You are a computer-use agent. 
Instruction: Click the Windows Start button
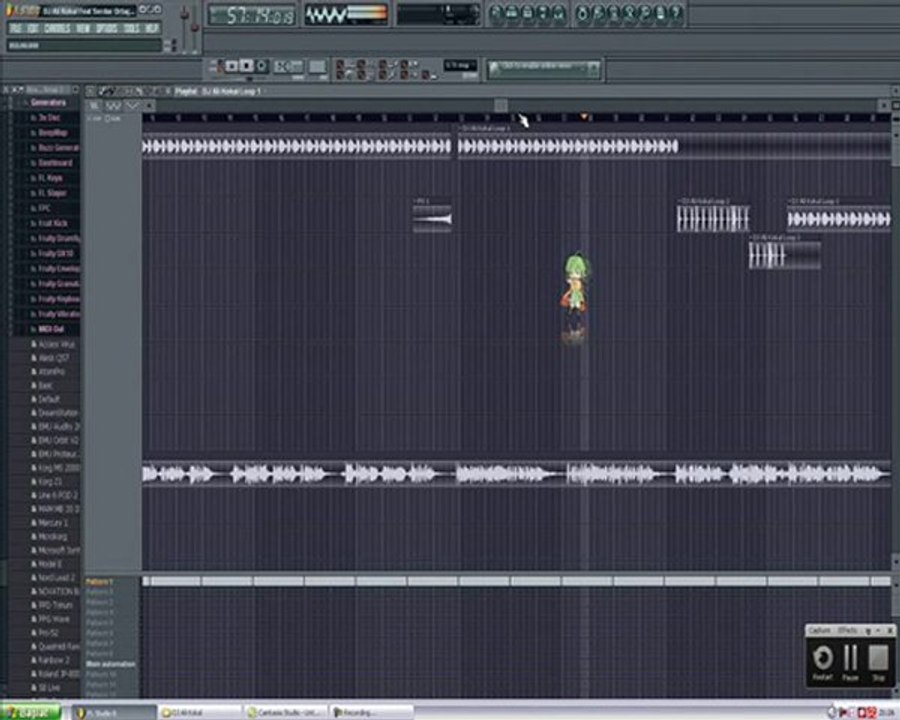31,713
